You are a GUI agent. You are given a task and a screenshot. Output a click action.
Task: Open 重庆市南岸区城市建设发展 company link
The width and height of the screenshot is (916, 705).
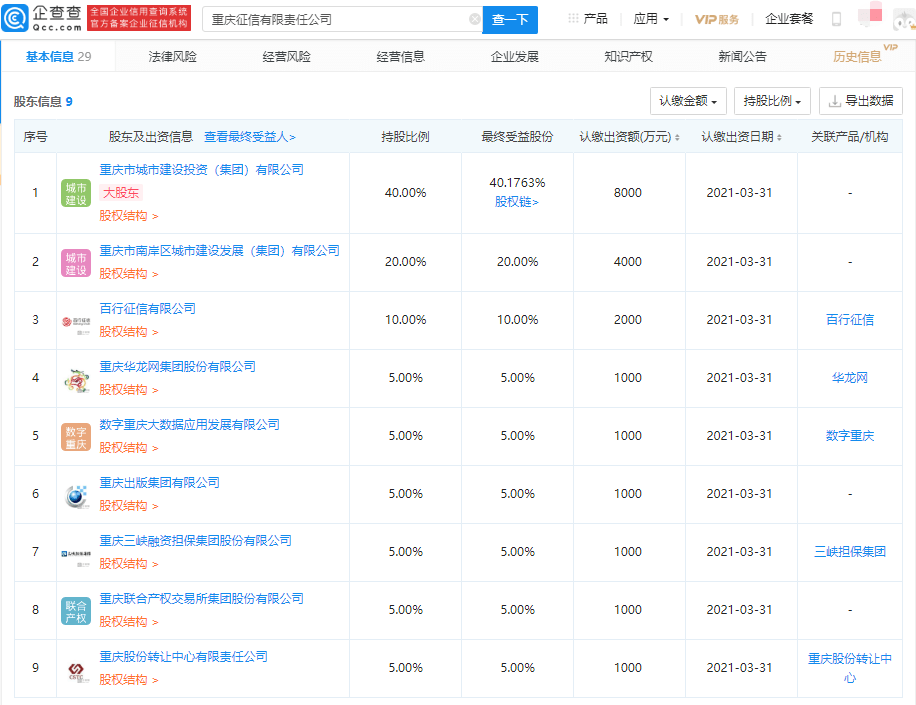pos(220,251)
